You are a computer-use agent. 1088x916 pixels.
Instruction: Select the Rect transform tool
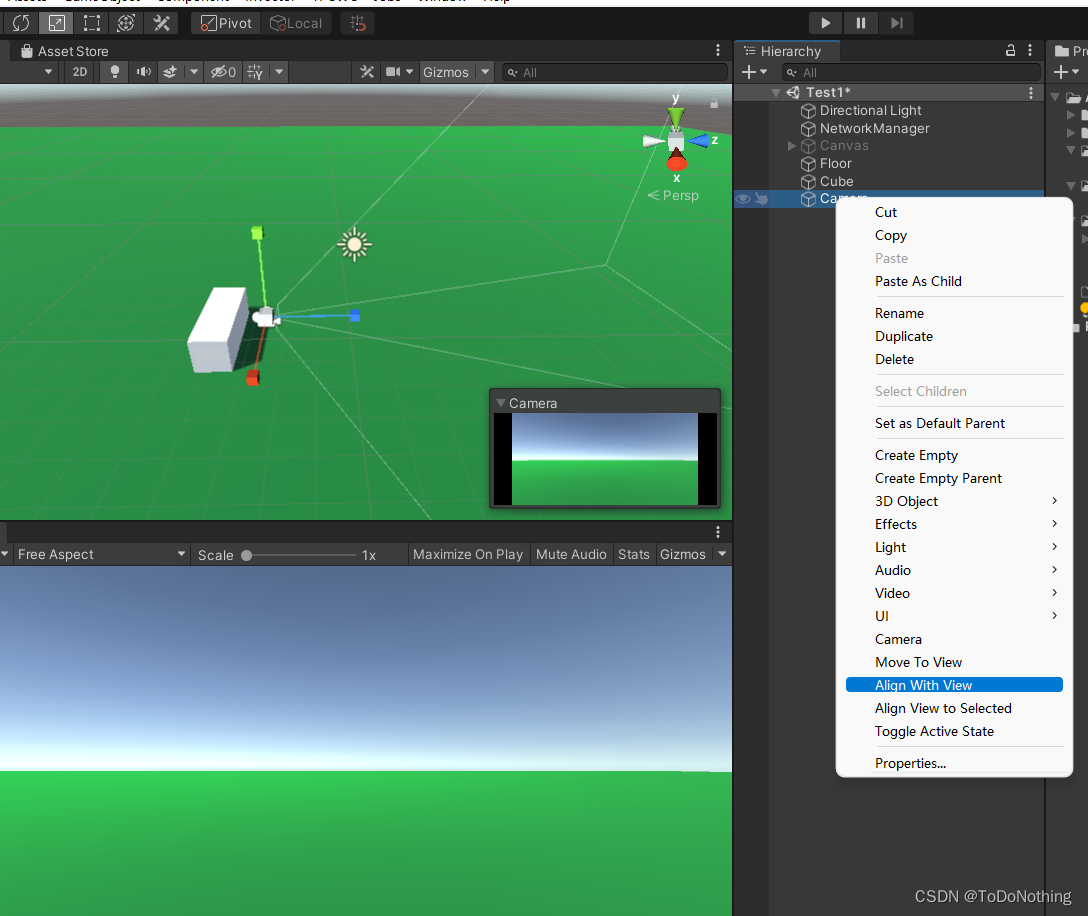(x=92, y=23)
